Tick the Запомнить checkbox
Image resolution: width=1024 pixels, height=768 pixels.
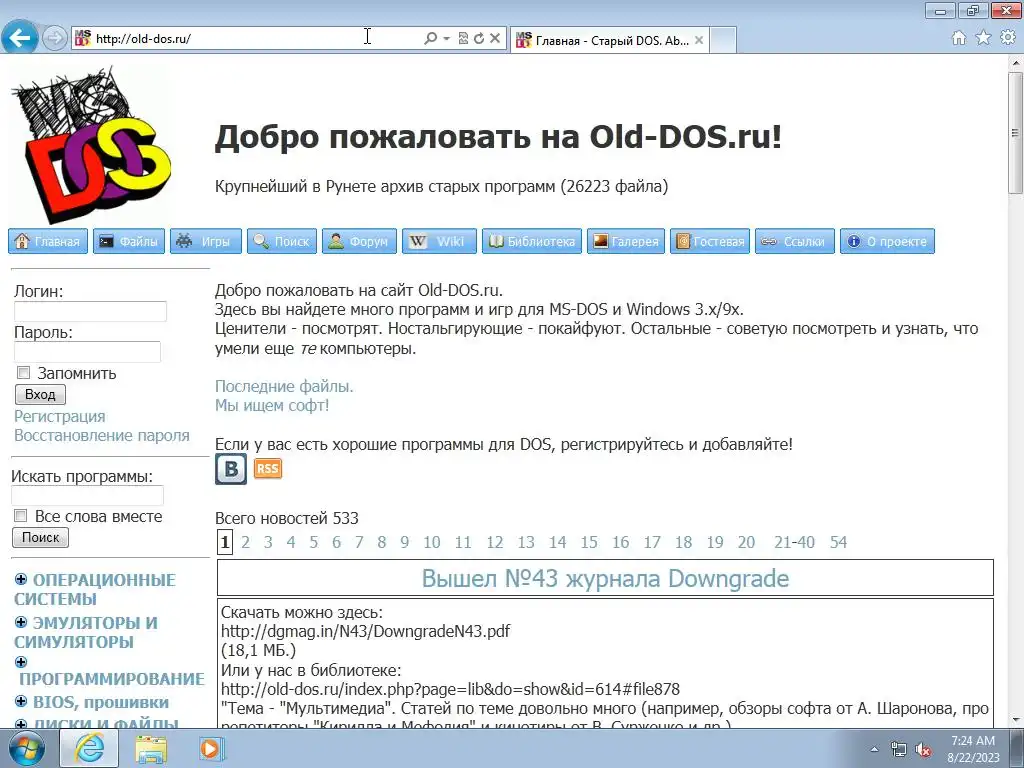pyautogui.click(x=24, y=373)
